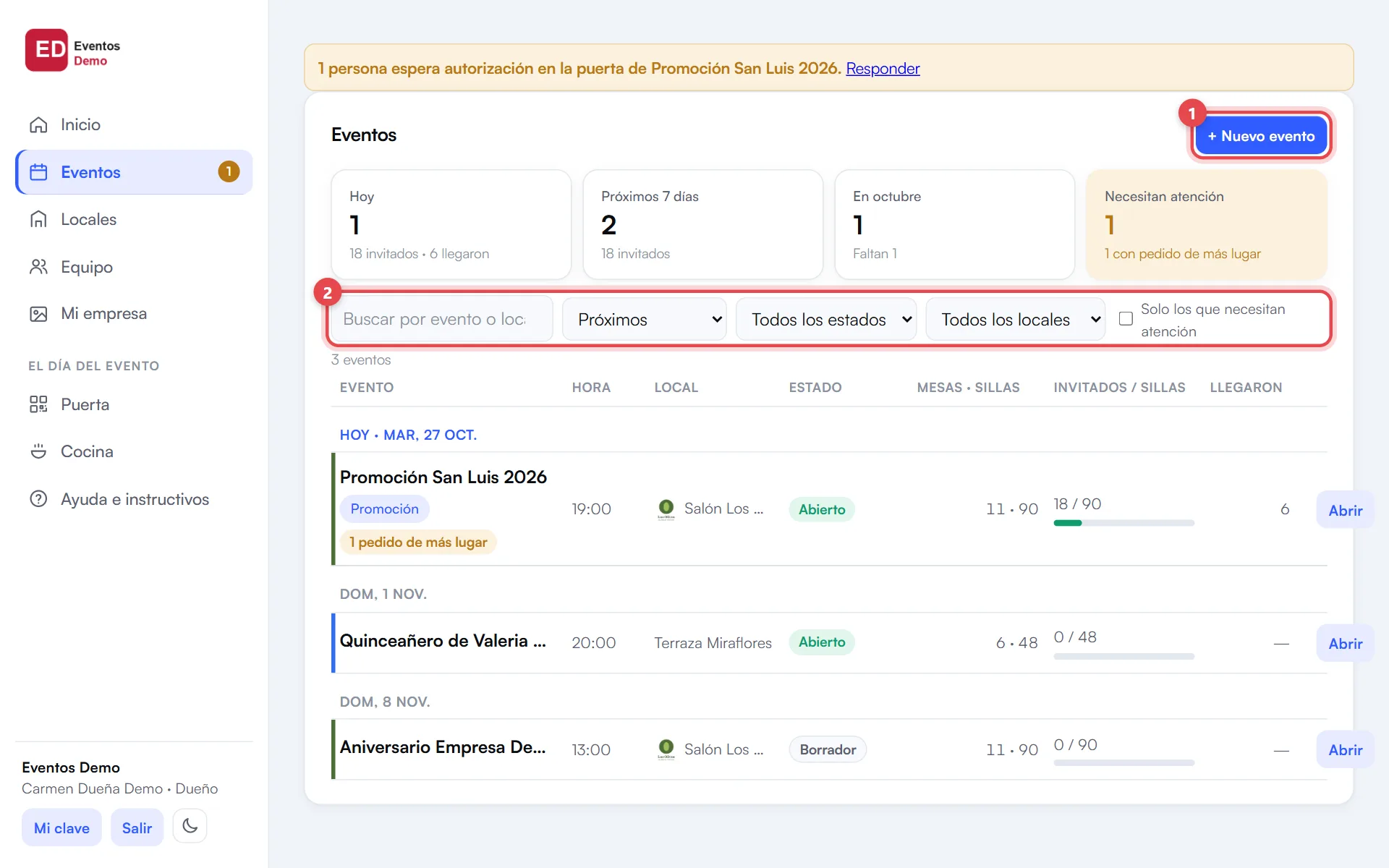The height and width of the screenshot is (868, 1389).
Task: Click the venue icon beside Locales
Action: pyautogui.click(x=38, y=219)
